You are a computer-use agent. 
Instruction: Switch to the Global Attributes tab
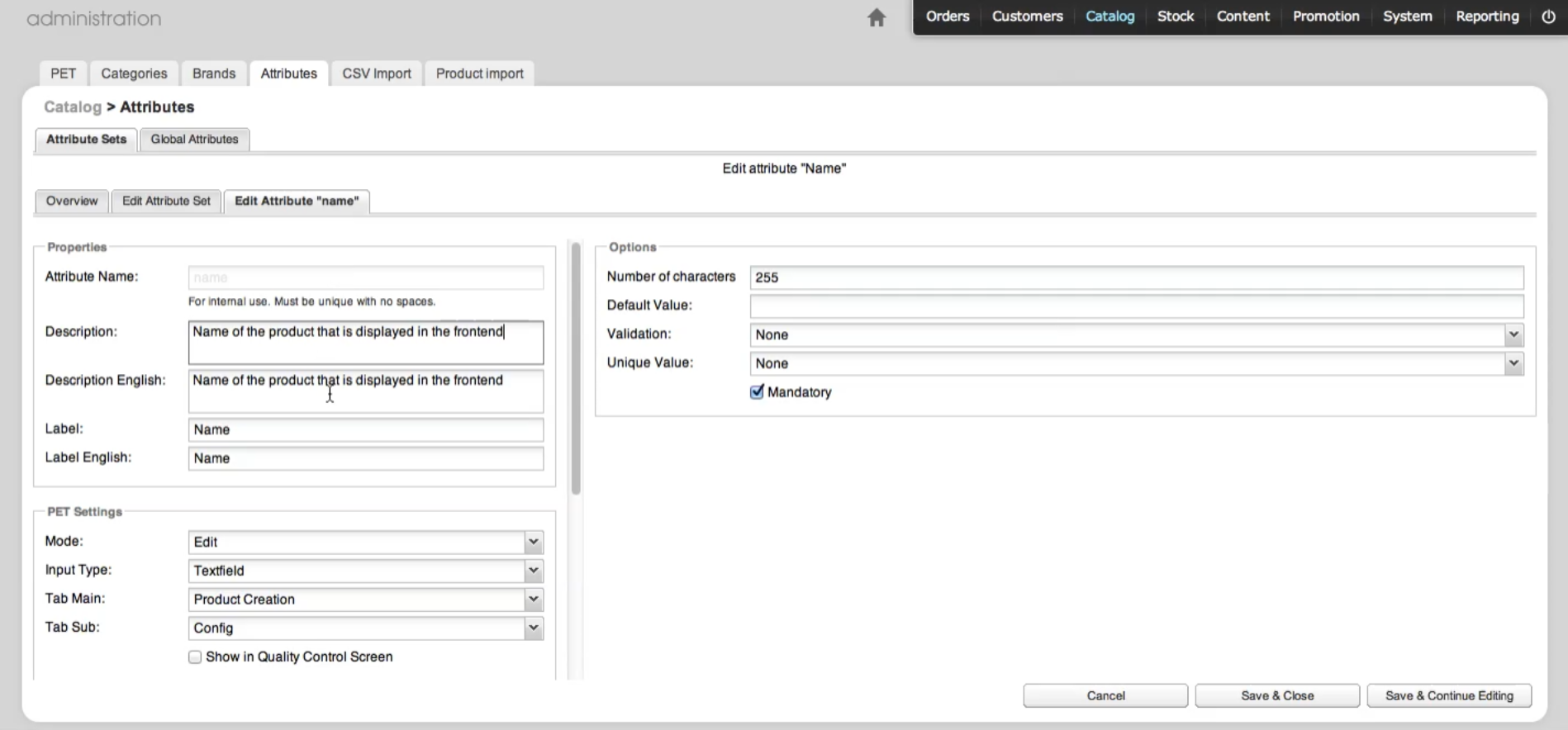(194, 140)
